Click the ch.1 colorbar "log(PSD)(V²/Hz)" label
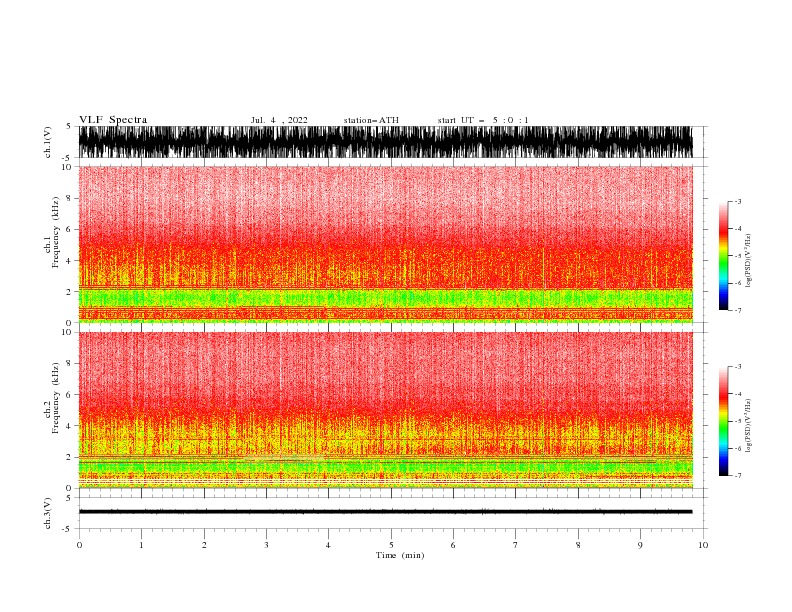792x612 pixels. coord(748,261)
